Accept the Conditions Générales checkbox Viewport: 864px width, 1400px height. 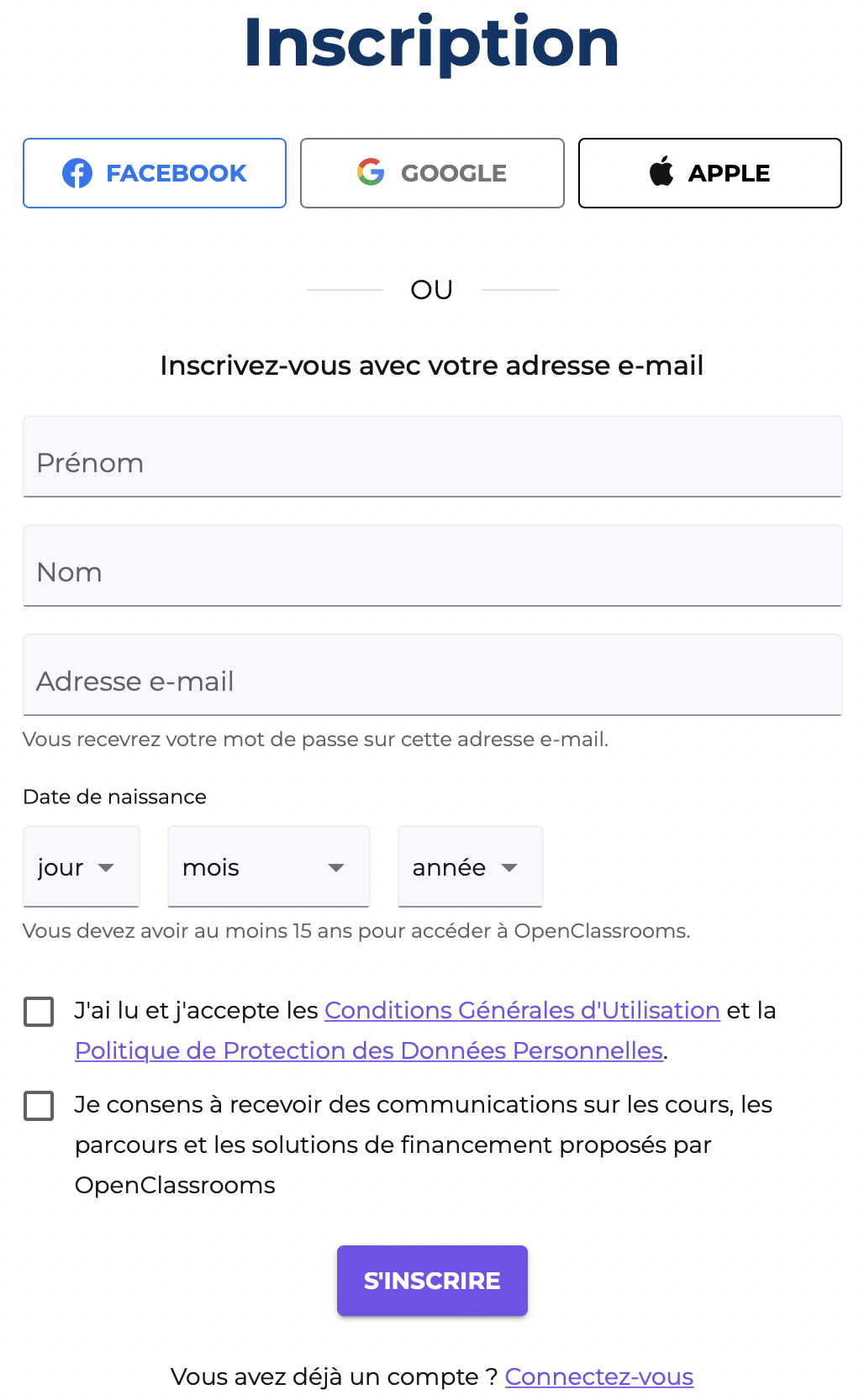click(39, 1012)
